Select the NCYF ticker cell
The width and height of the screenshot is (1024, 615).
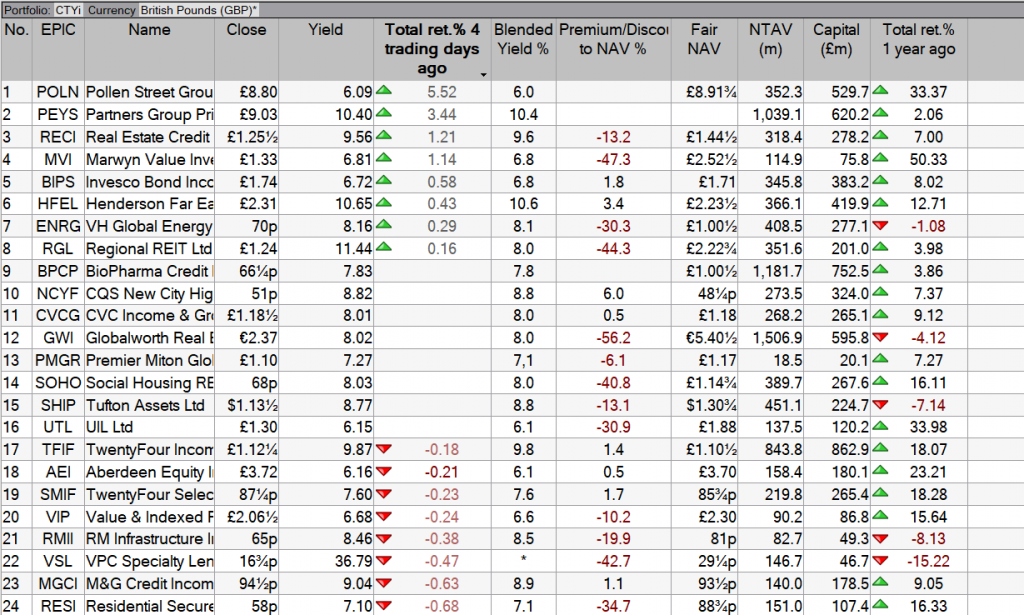pos(58,294)
